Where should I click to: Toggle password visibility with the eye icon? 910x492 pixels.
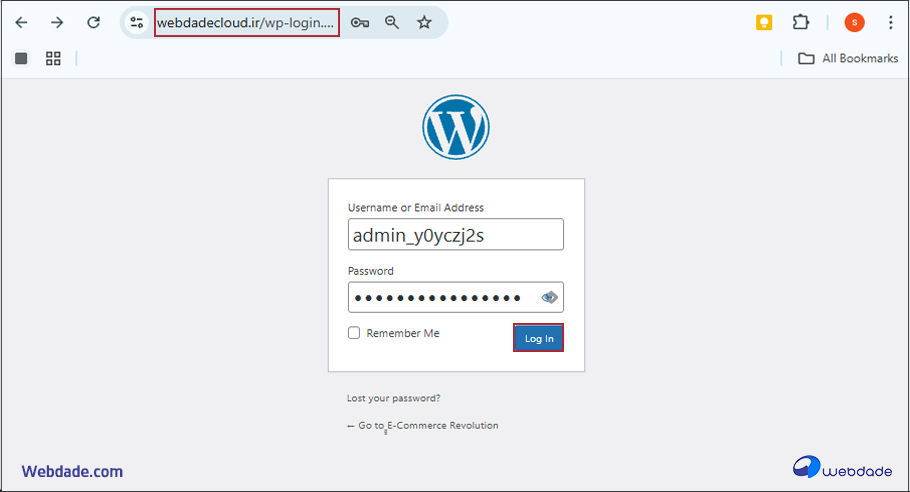point(549,297)
